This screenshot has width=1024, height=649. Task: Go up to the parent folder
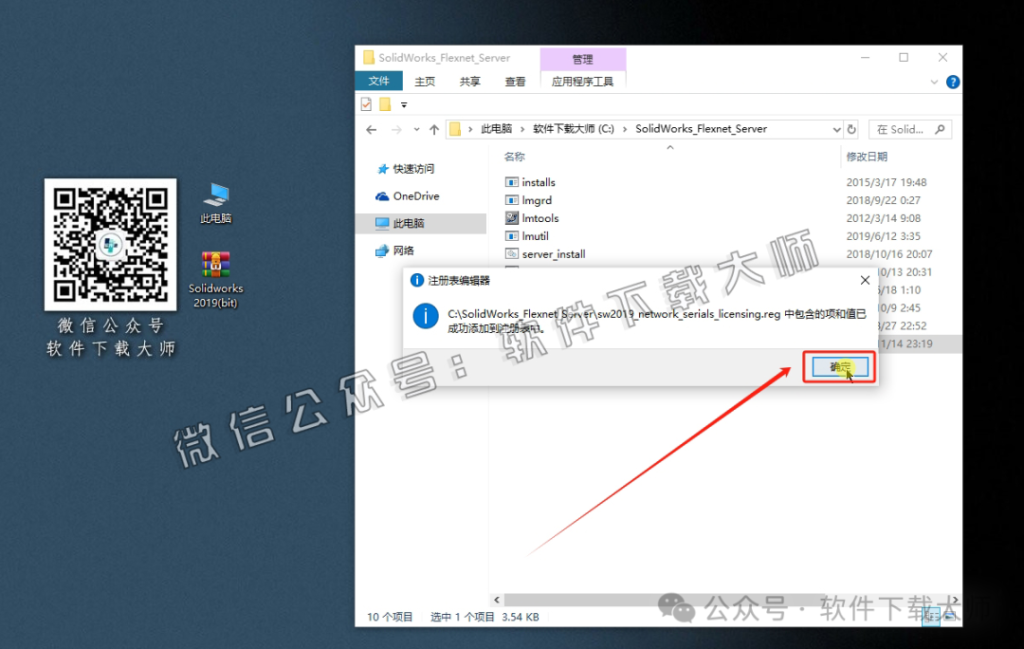coord(432,129)
